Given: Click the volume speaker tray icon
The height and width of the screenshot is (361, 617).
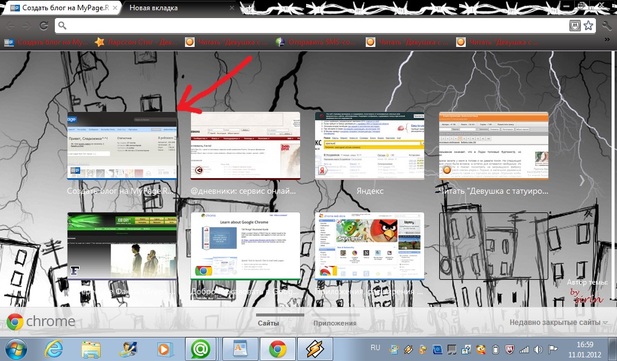Looking at the screenshot, I should pos(538,349).
